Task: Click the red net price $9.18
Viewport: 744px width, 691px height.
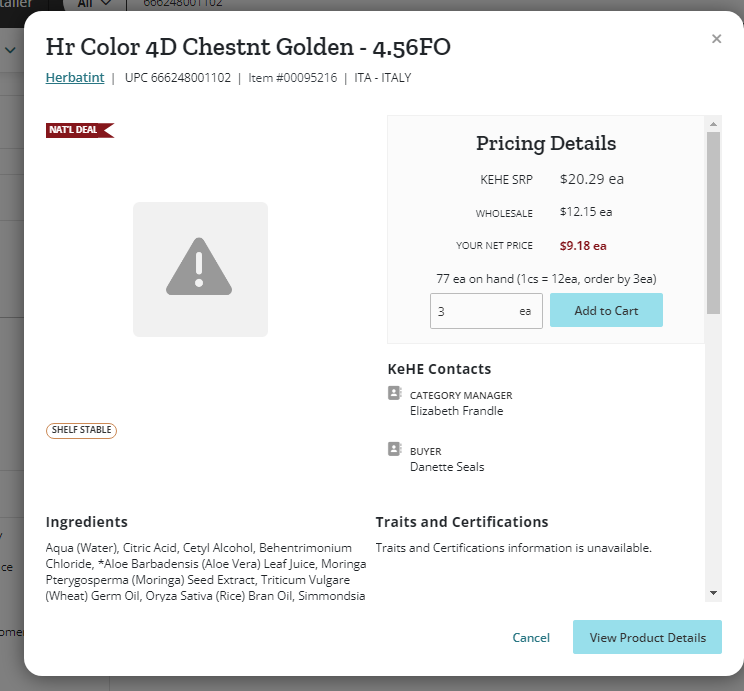Action: (x=583, y=246)
